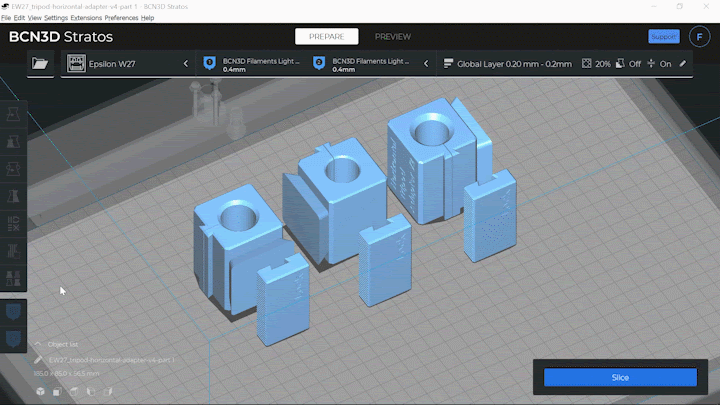Edit print settings with the pencil icon

click(x=683, y=63)
